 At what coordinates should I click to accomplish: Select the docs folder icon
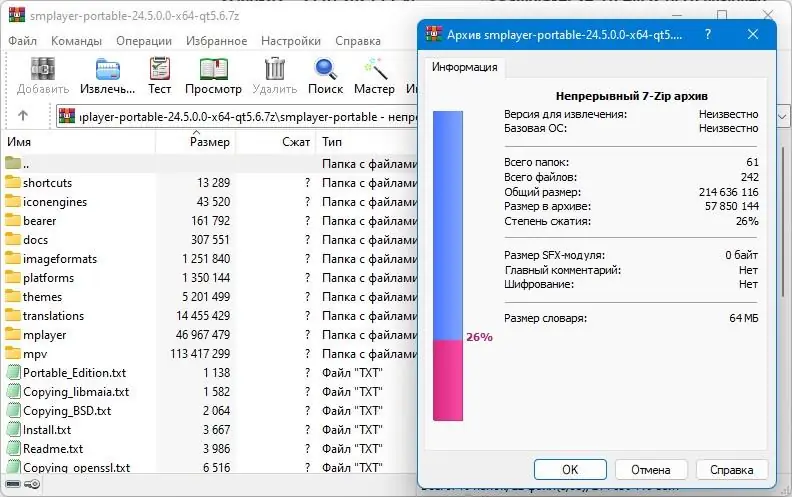coord(13,239)
